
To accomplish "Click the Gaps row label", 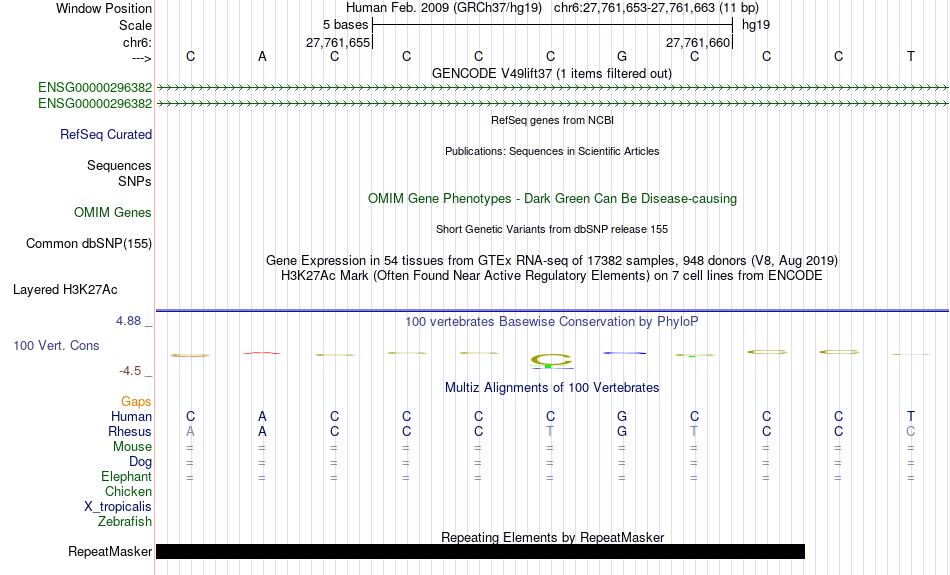I will click(136, 401).
